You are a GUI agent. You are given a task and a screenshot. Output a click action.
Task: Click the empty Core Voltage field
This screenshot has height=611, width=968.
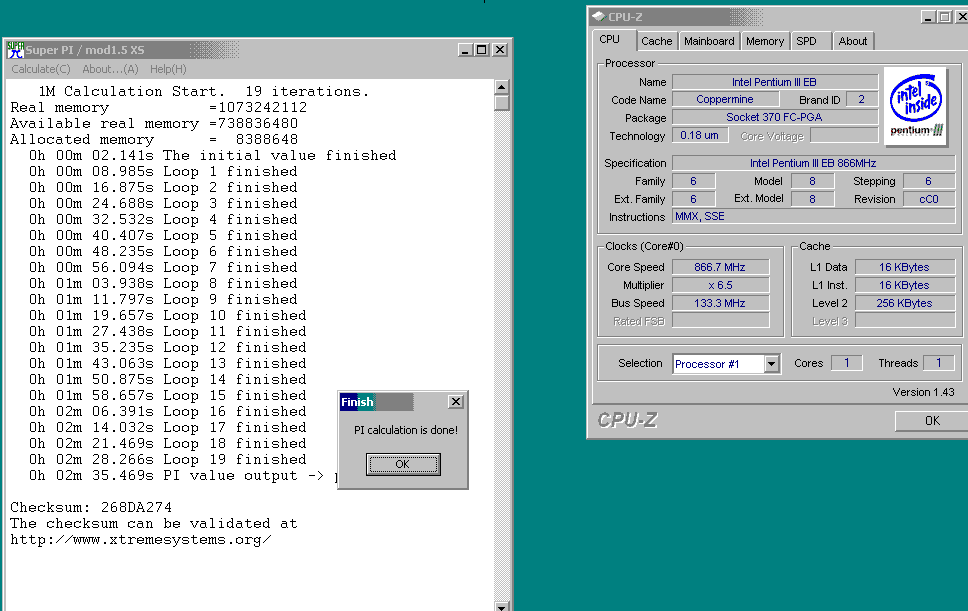tap(844, 135)
